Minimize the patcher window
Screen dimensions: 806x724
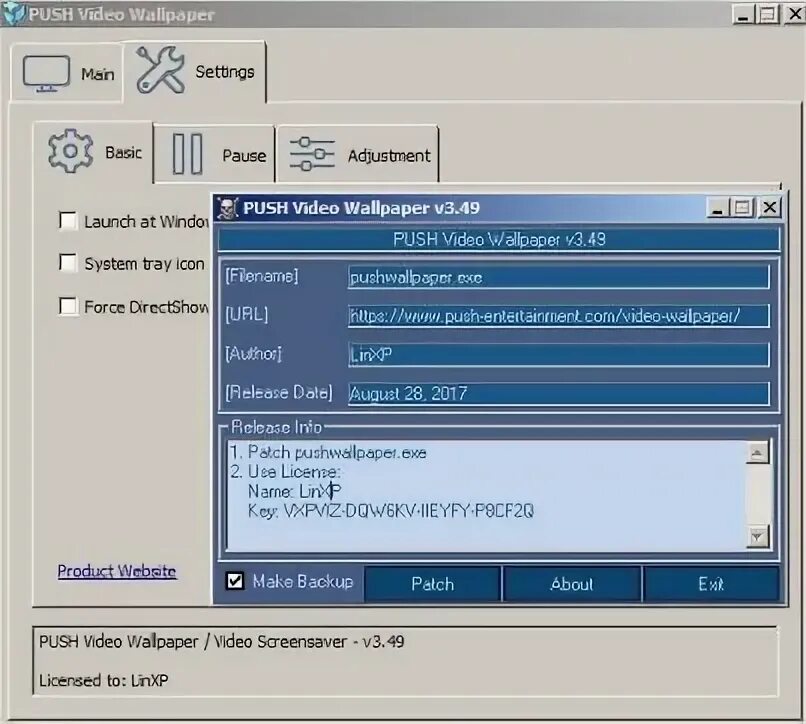(x=717, y=208)
